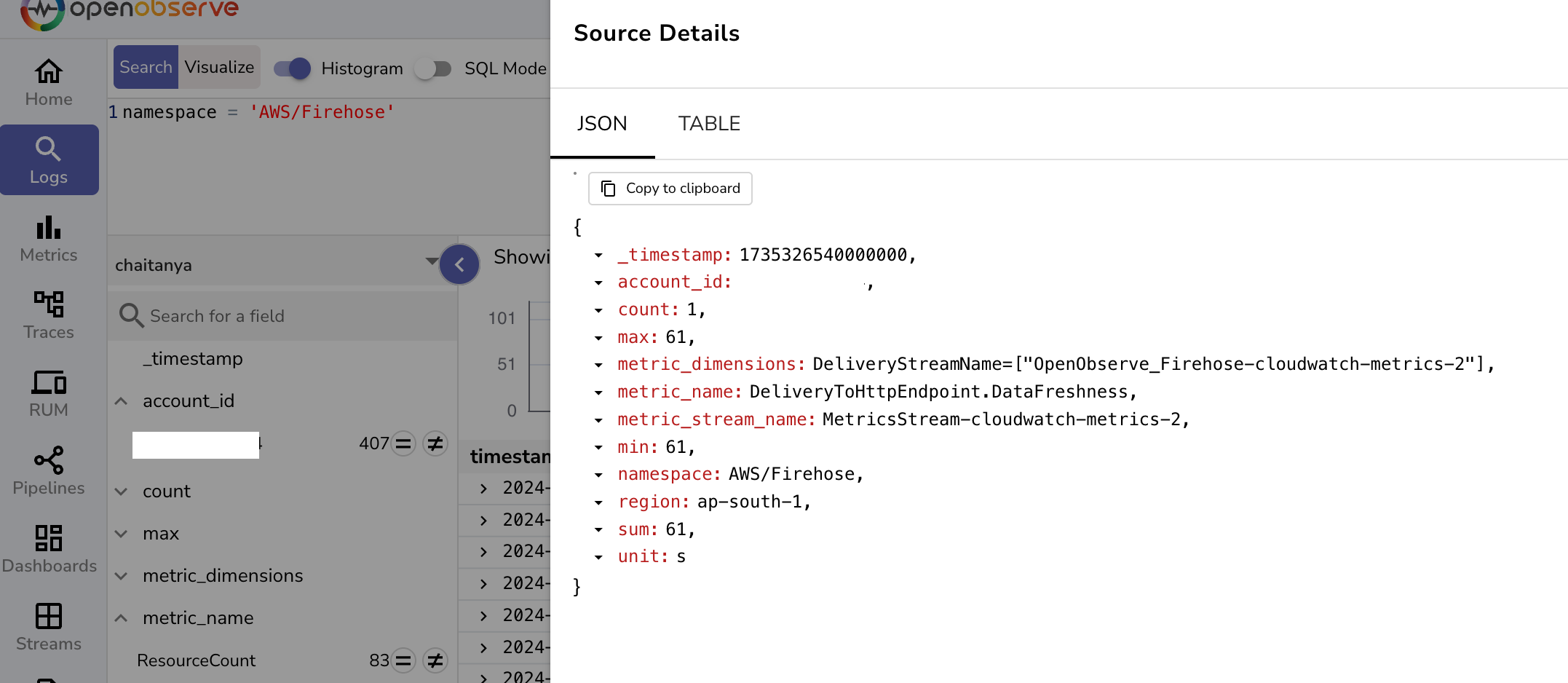Open the metric_dimensions key dropdown in JSON
This screenshot has height=683, width=1568.
click(598, 365)
